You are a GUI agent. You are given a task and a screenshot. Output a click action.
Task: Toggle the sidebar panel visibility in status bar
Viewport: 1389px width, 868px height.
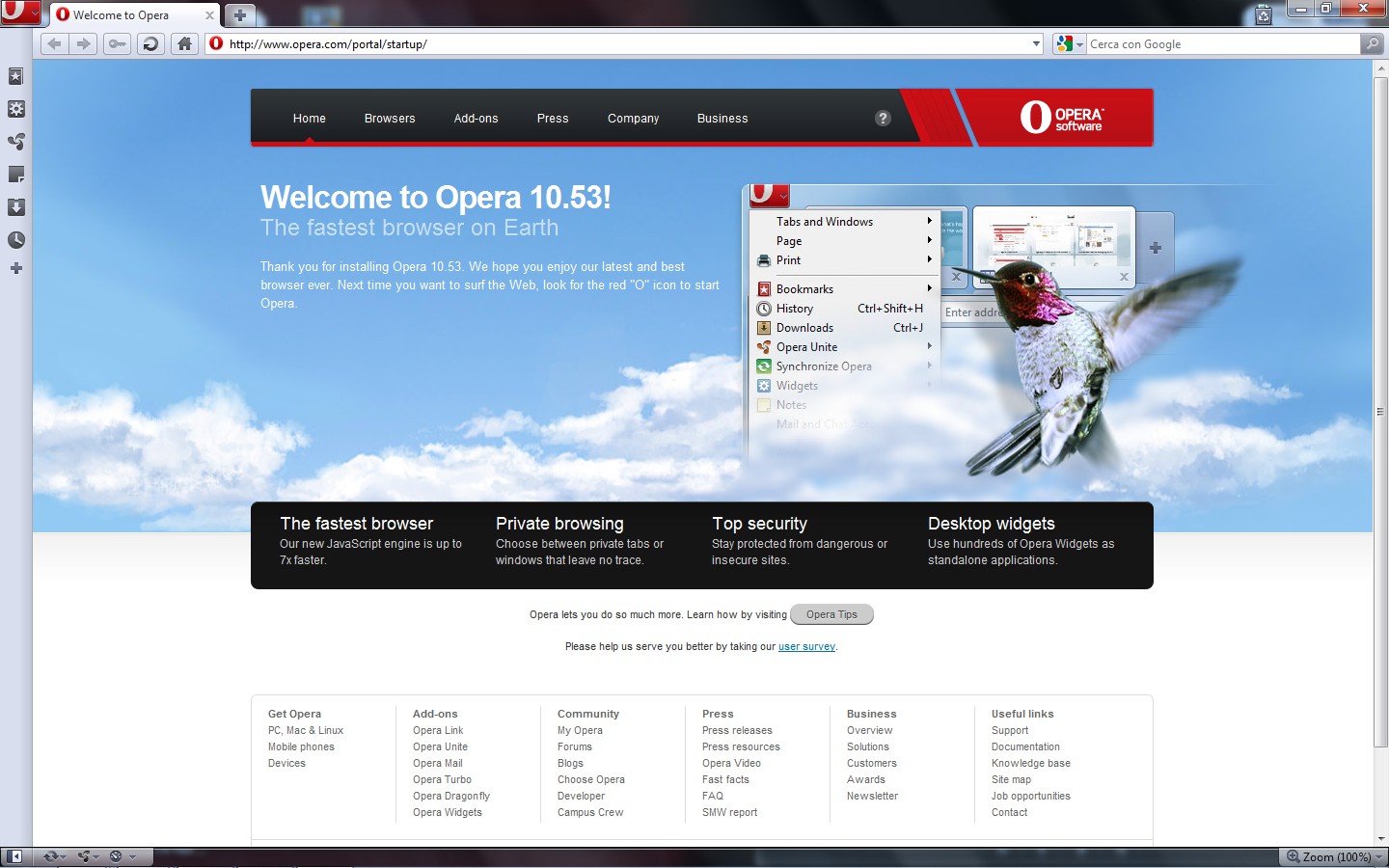point(14,855)
